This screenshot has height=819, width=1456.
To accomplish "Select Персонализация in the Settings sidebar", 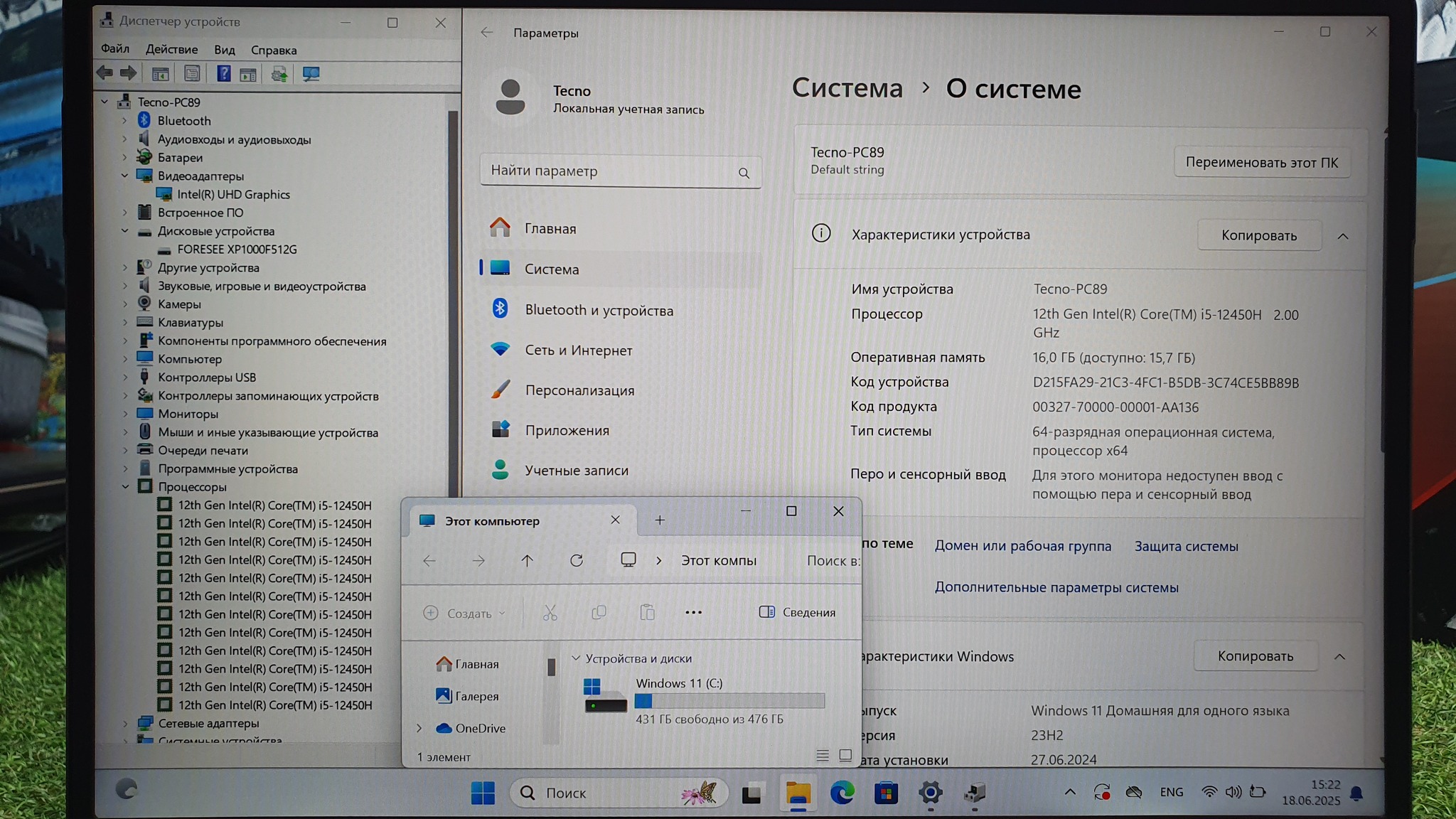I will 579,390.
